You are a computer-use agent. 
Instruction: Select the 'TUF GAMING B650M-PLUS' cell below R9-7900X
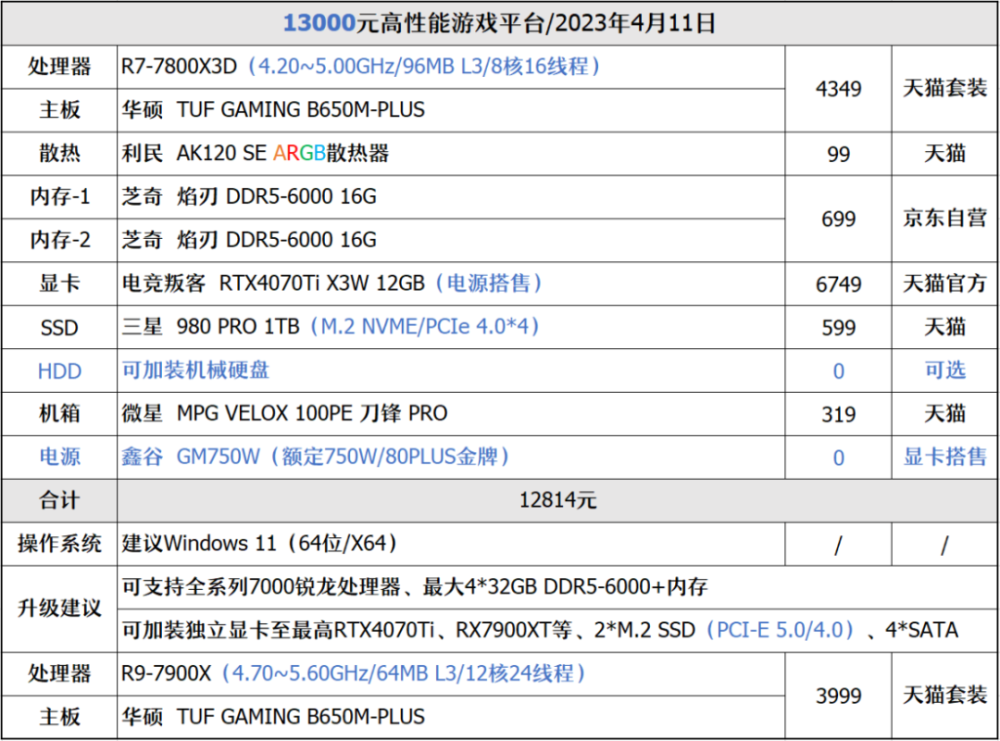tap(451, 717)
